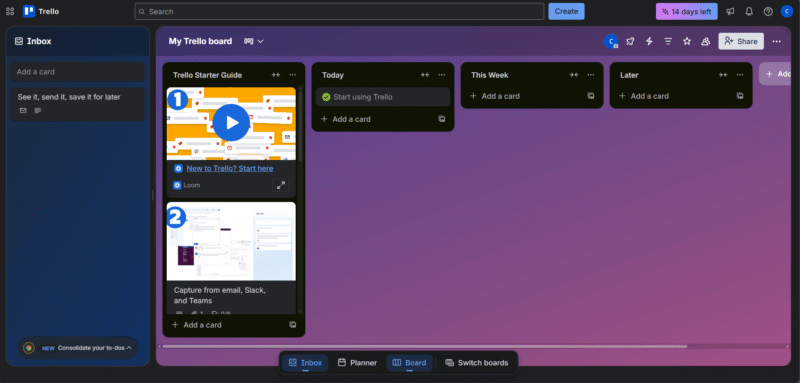Open the account avatar in the top bar

click(x=786, y=11)
